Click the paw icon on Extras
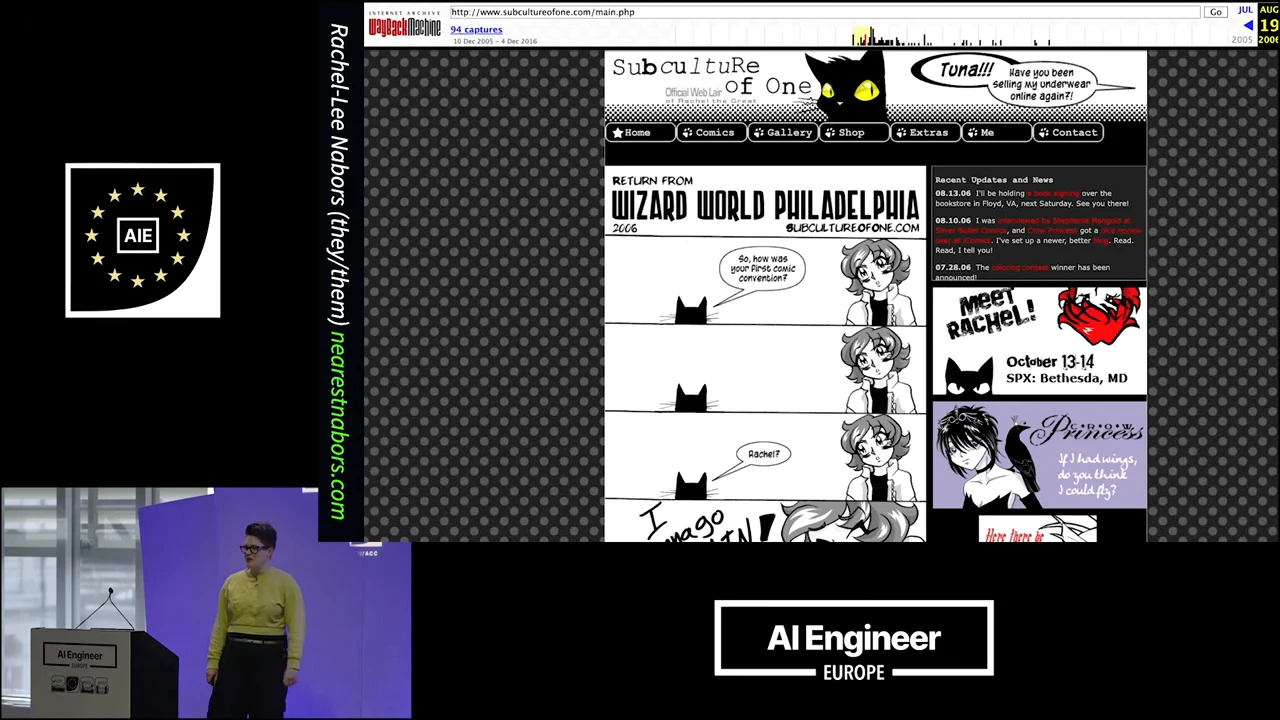 tap(901, 132)
